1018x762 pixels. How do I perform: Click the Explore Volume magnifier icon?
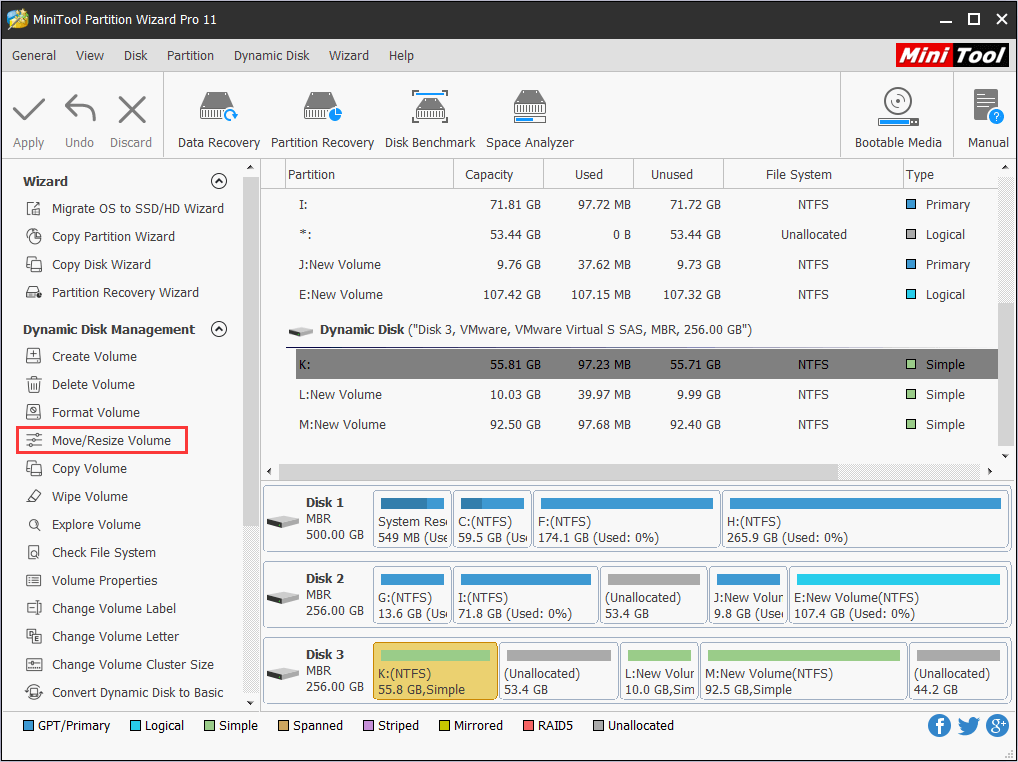pyautogui.click(x=33, y=524)
